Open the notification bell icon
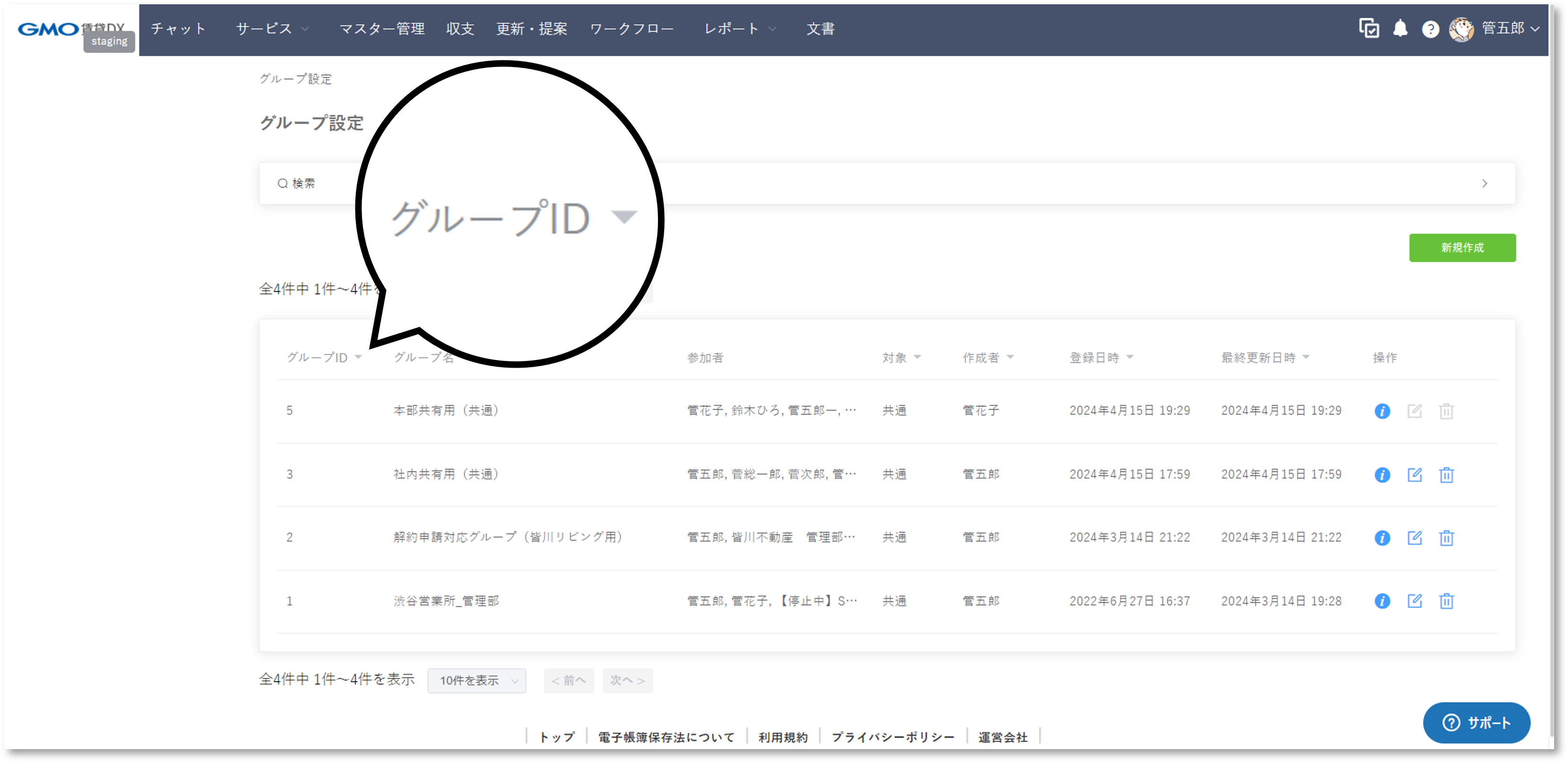The width and height of the screenshot is (1568, 763). [x=1401, y=29]
